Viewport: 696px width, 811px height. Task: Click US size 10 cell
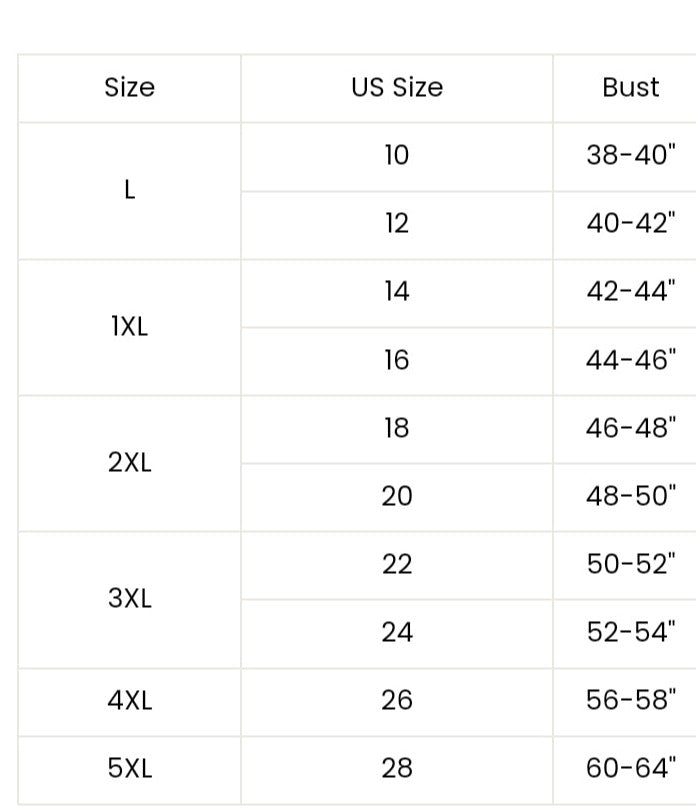point(396,156)
